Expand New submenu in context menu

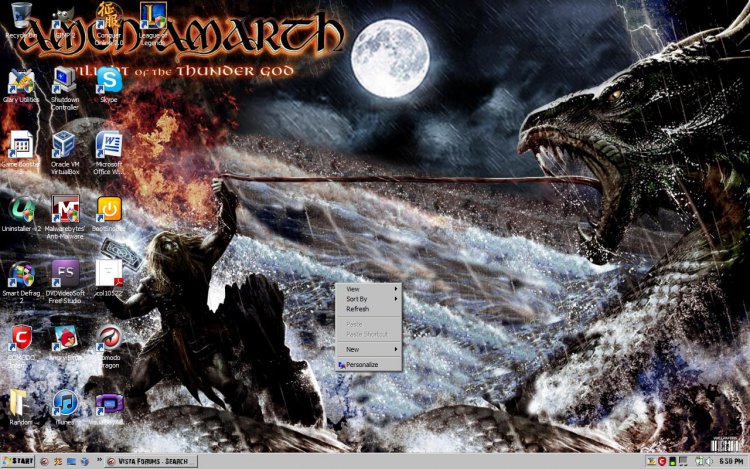[x=368, y=349]
